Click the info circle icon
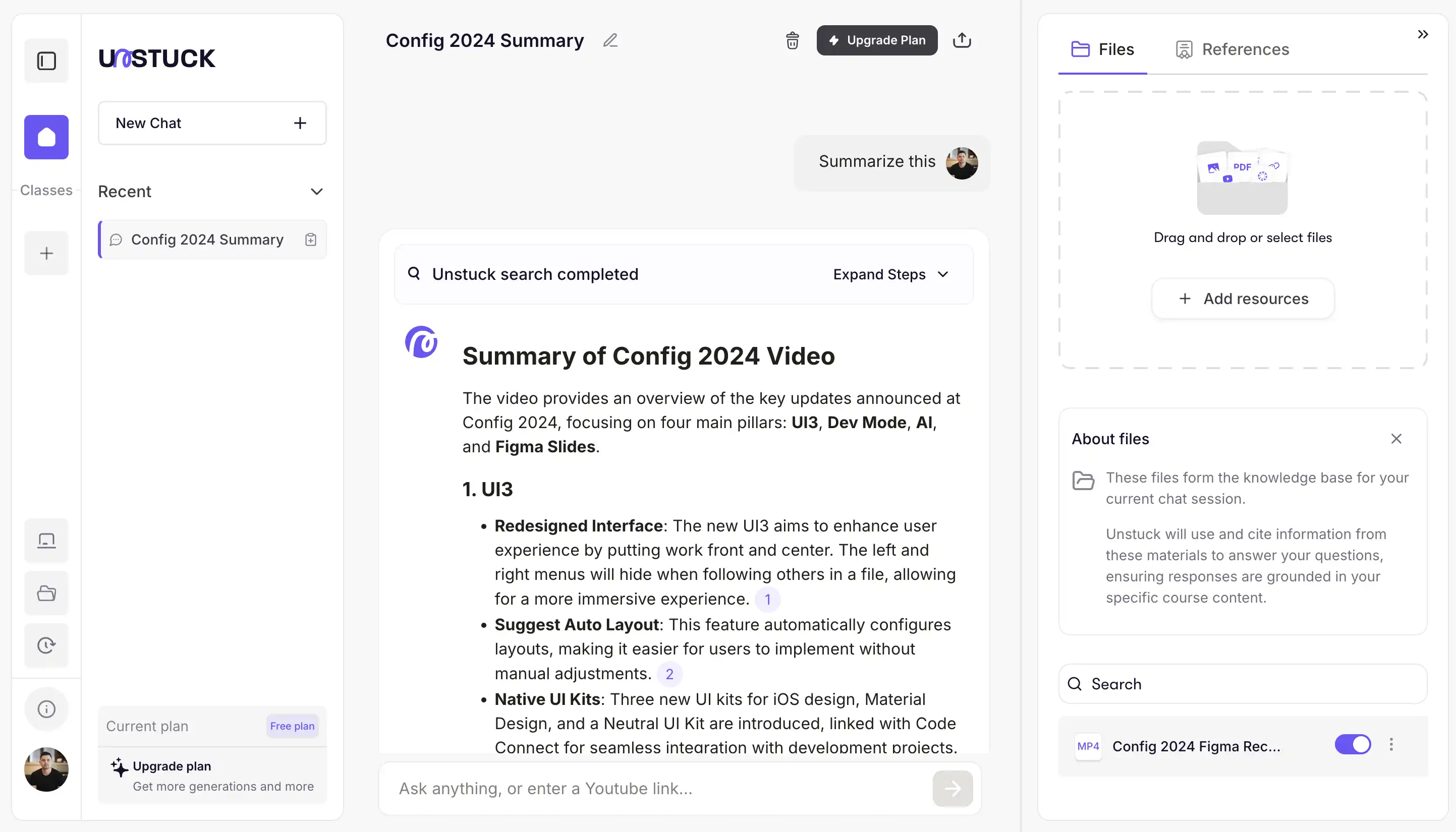The width and height of the screenshot is (1456, 832). [46, 709]
